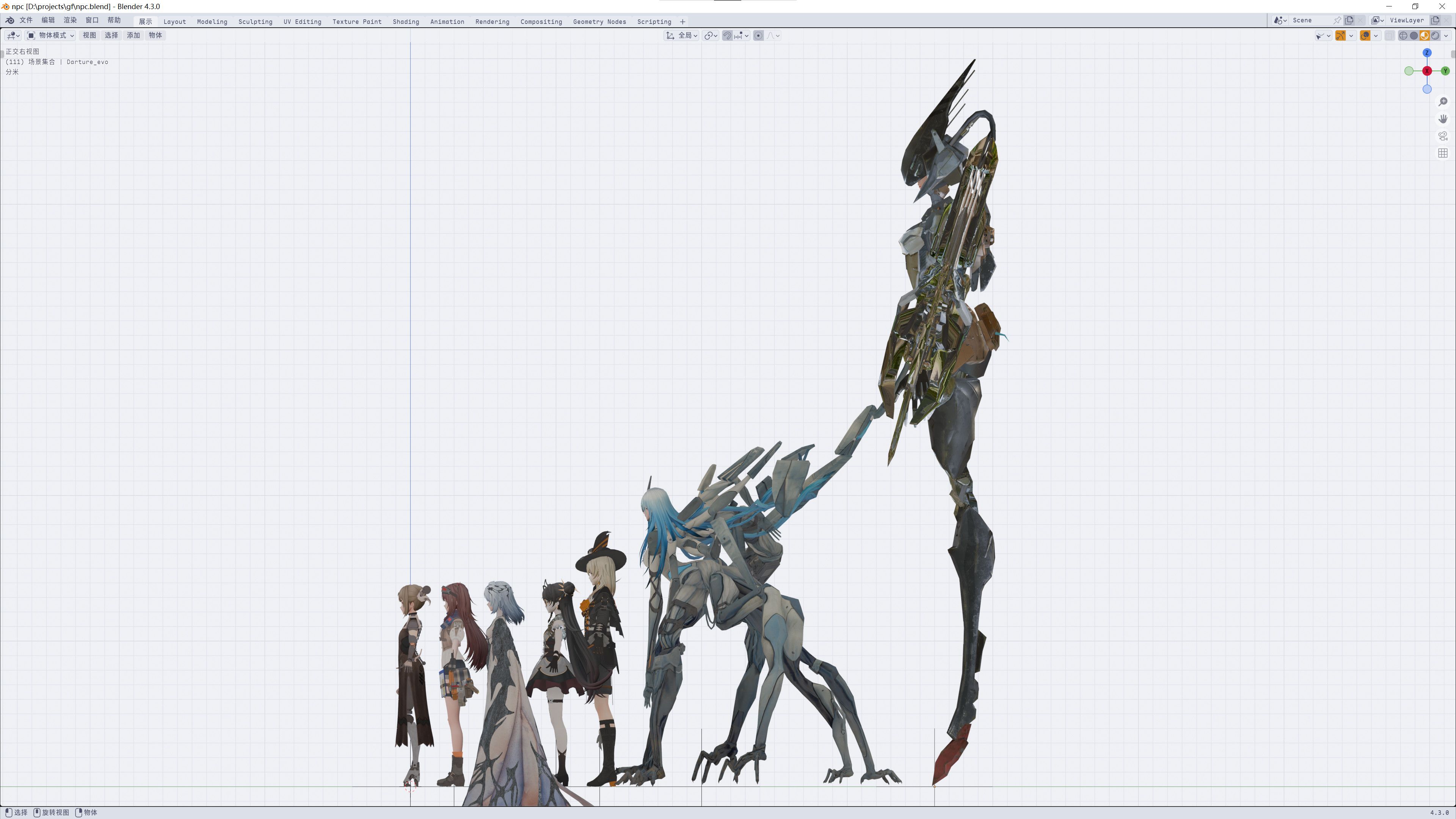
Task: Pin the scene to the workspace
Action: (1337, 20)
